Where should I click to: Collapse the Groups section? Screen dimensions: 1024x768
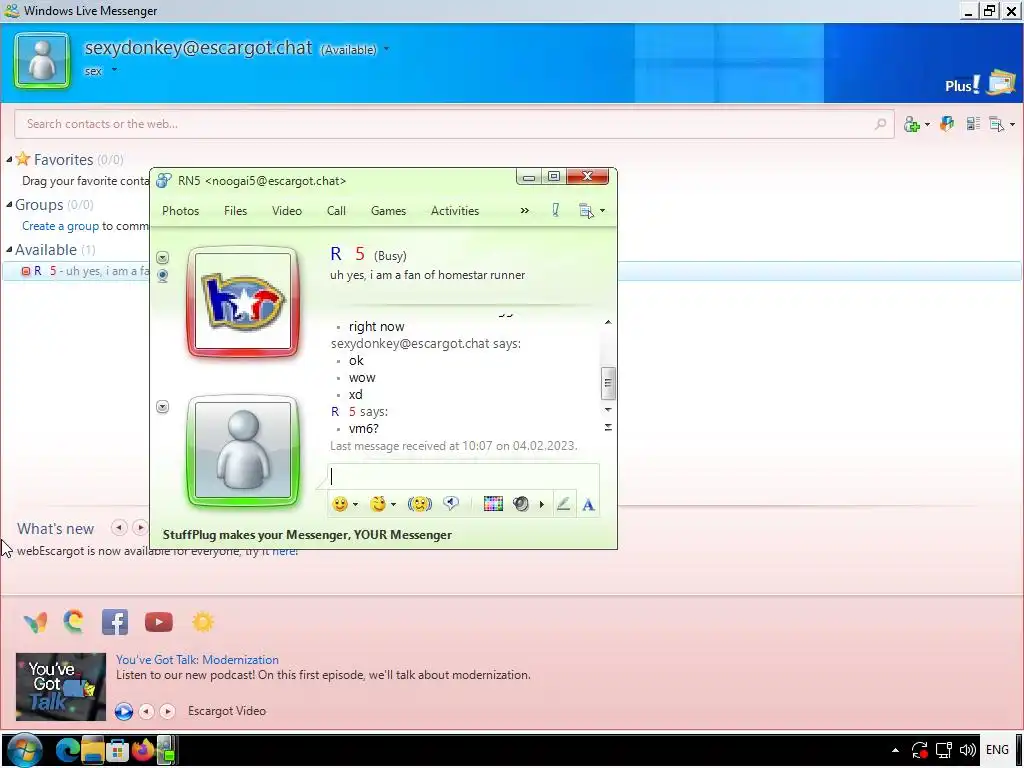point(9,204)
